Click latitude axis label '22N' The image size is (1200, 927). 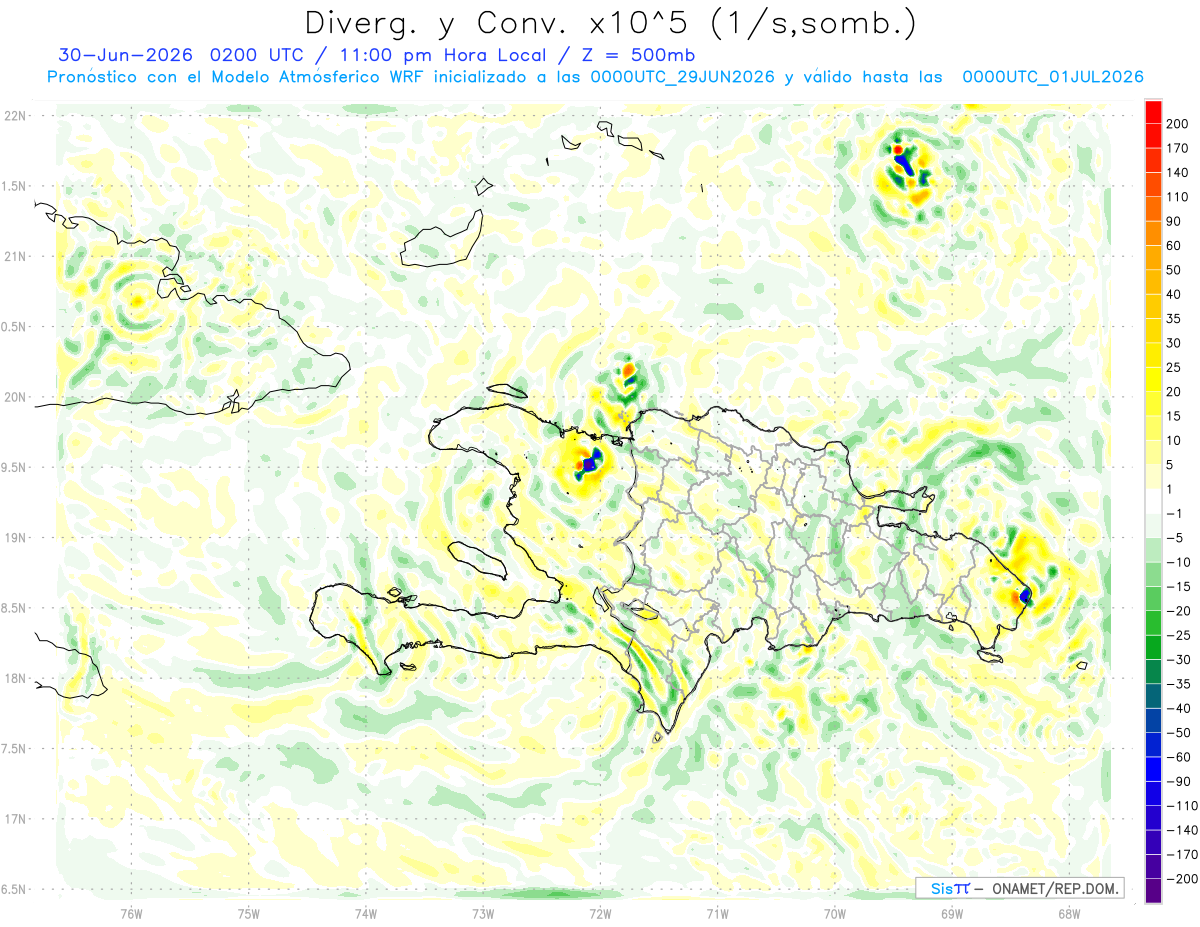(x=15, y=115)
